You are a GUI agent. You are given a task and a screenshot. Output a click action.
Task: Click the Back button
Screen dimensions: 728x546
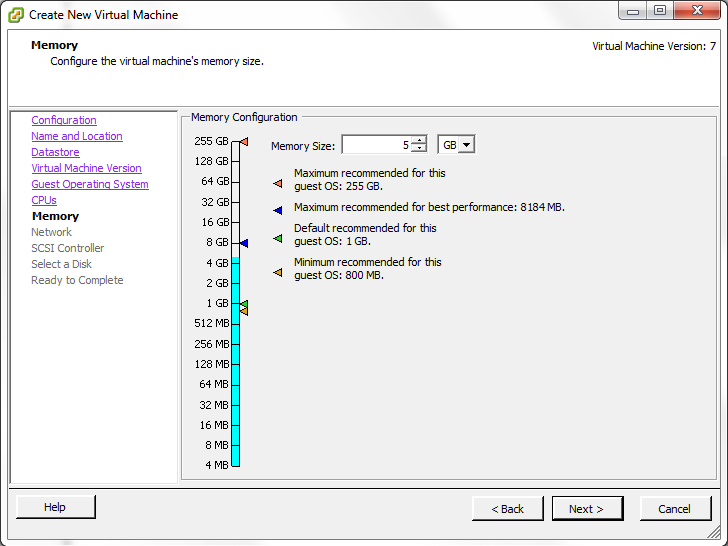tap(507, 509)
